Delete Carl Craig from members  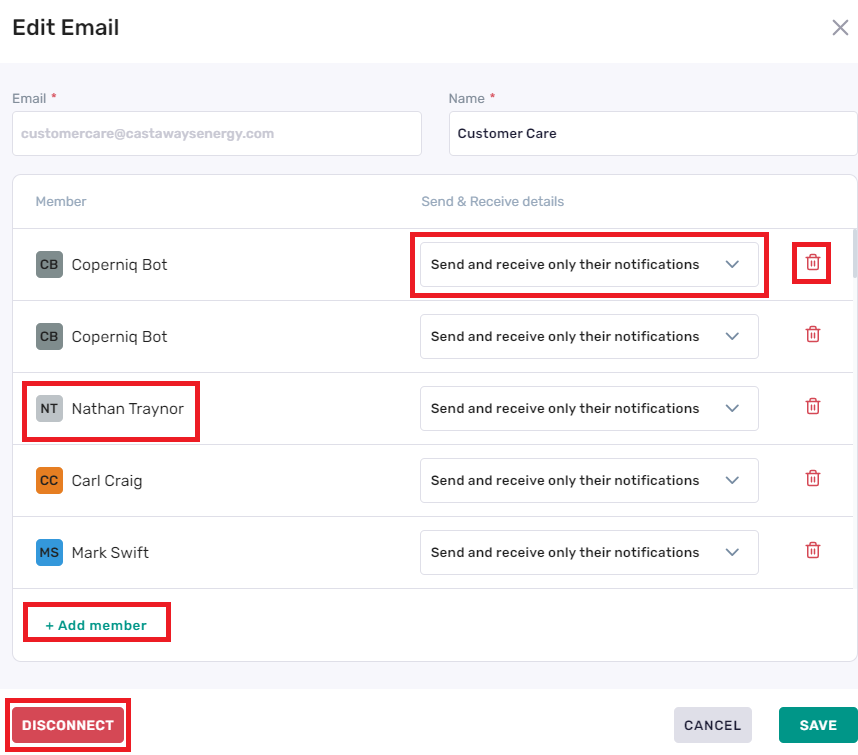click(813, 478)
